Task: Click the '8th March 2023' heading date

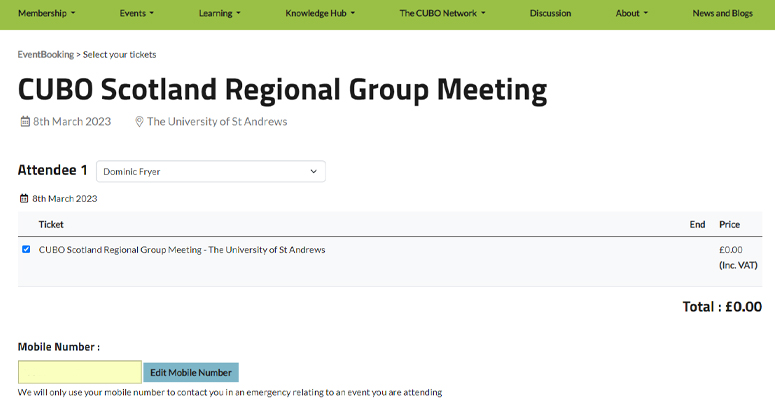Action: tap(72, 121)
